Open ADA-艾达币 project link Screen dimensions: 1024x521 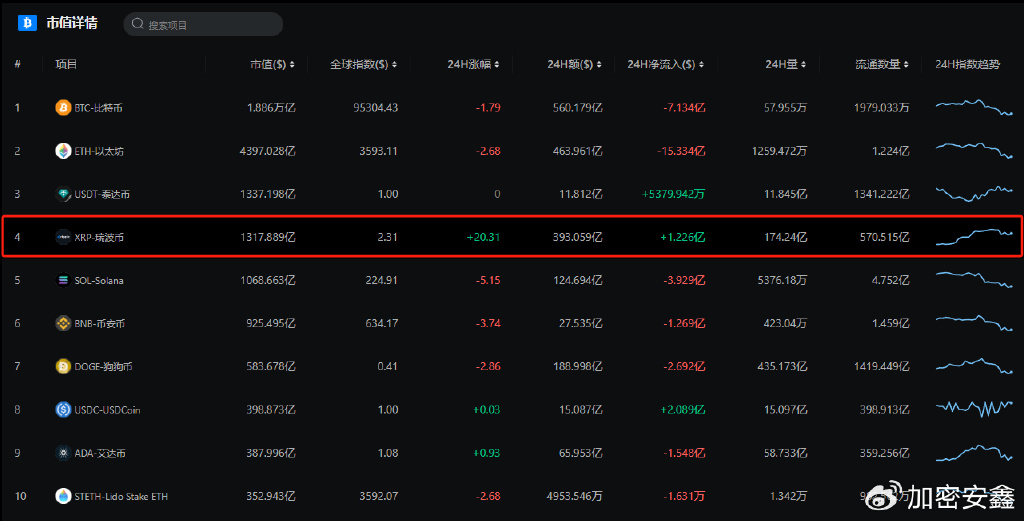click(x=100, y=452)
